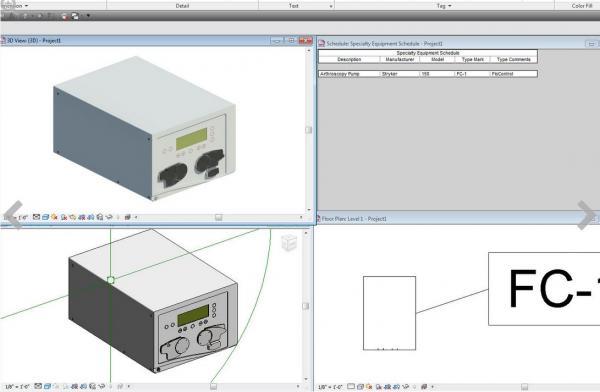The height and width of the screenshot is (392, 600).
Task: Toggle sun path in the top 3D view bar
Action: coord(54,217)
